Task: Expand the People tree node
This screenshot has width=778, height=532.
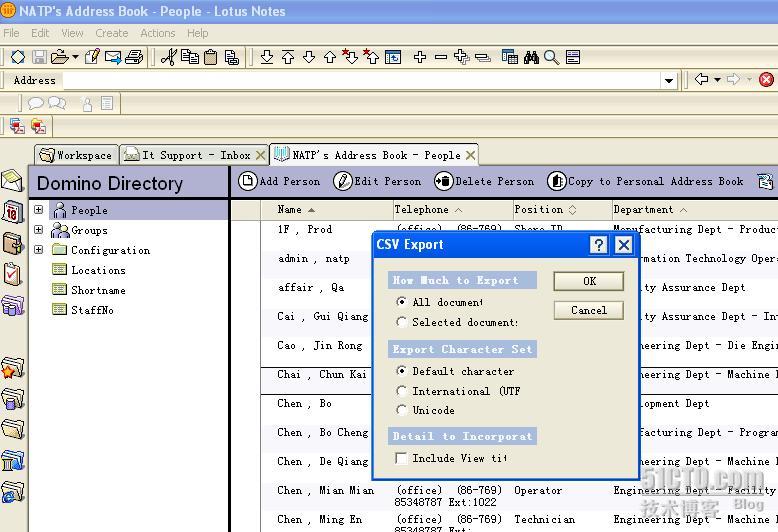Action: (x=38, y=209)
